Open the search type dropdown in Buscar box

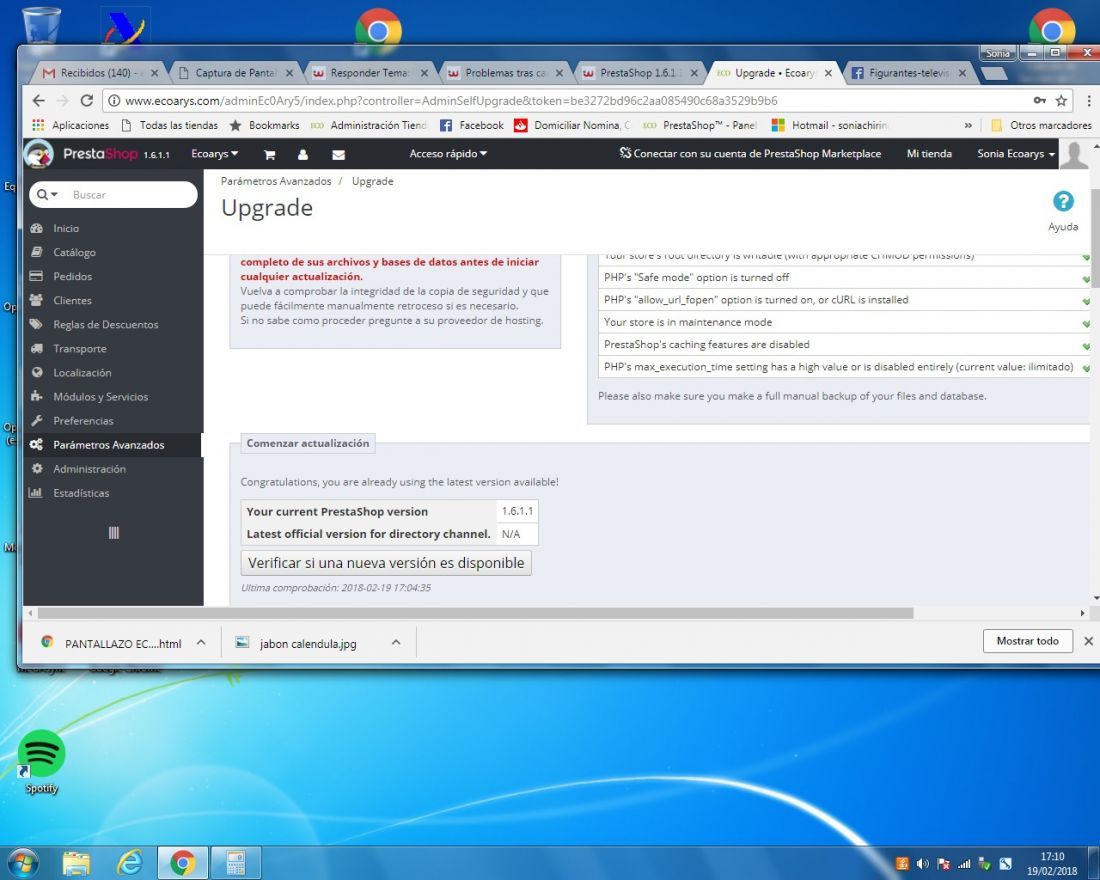[x=48, y=194]
